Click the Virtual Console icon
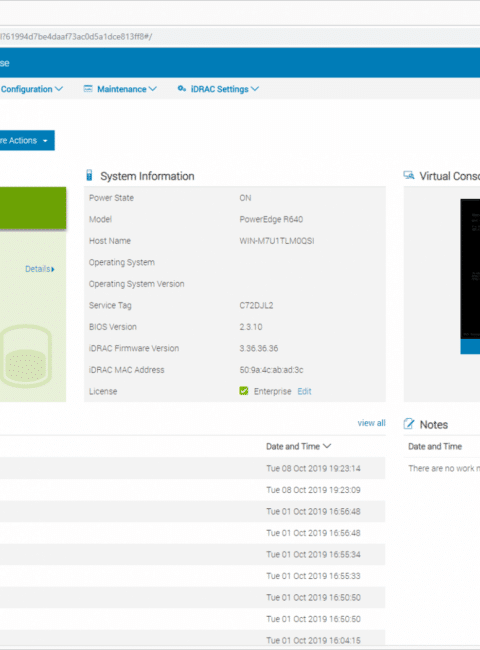 [409, 176]
